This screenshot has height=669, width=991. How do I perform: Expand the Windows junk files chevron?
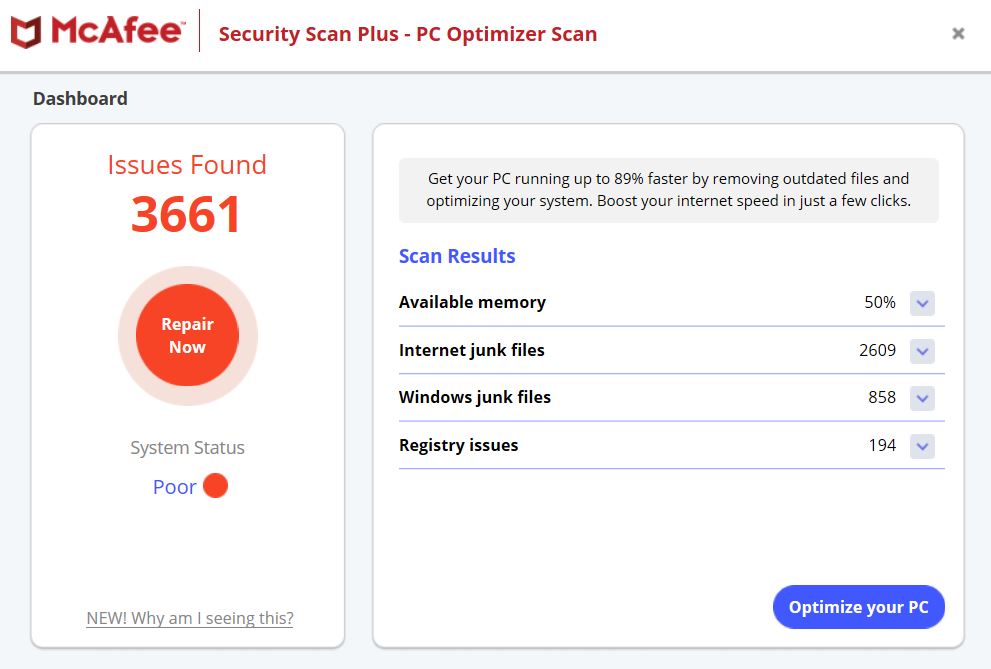point(922,398)
